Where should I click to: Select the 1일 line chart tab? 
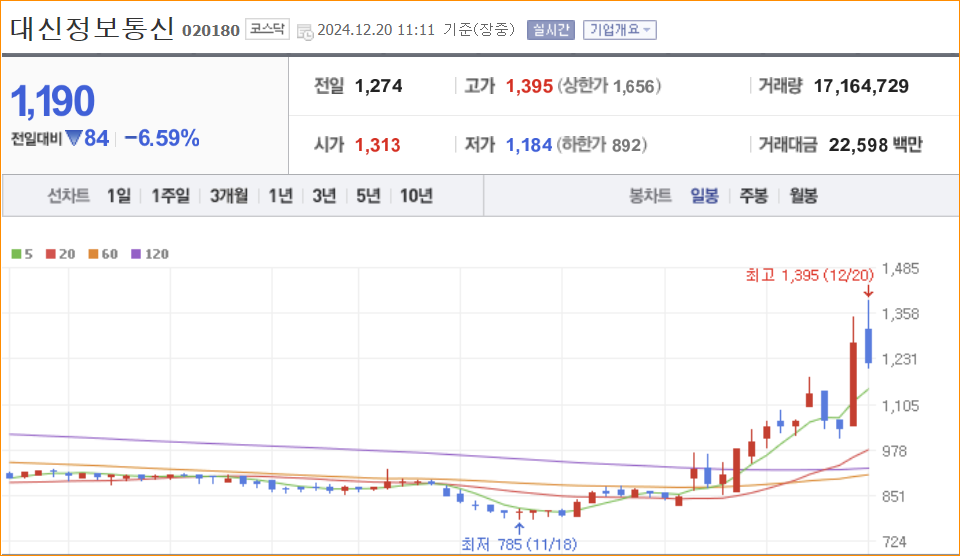[119, 196]
